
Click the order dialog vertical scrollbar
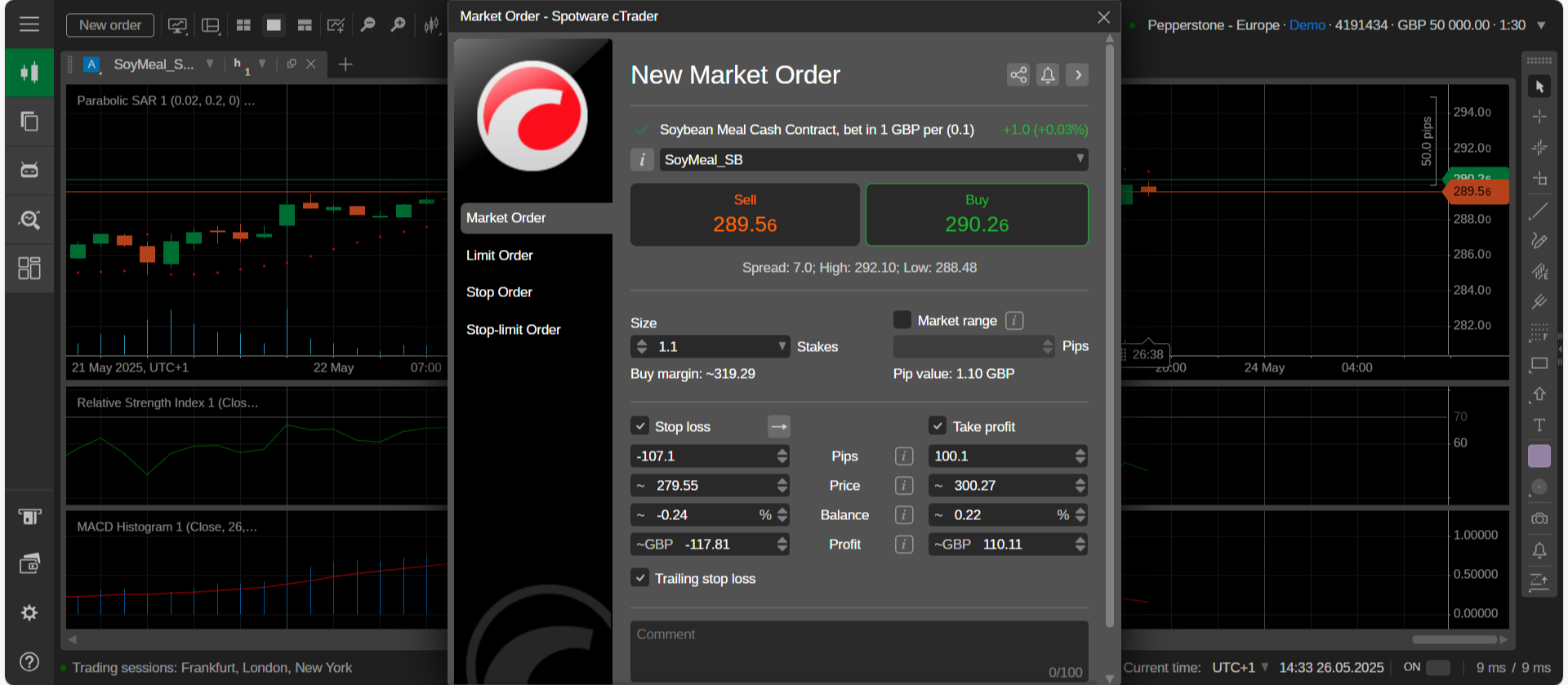tap(1109, 335)
